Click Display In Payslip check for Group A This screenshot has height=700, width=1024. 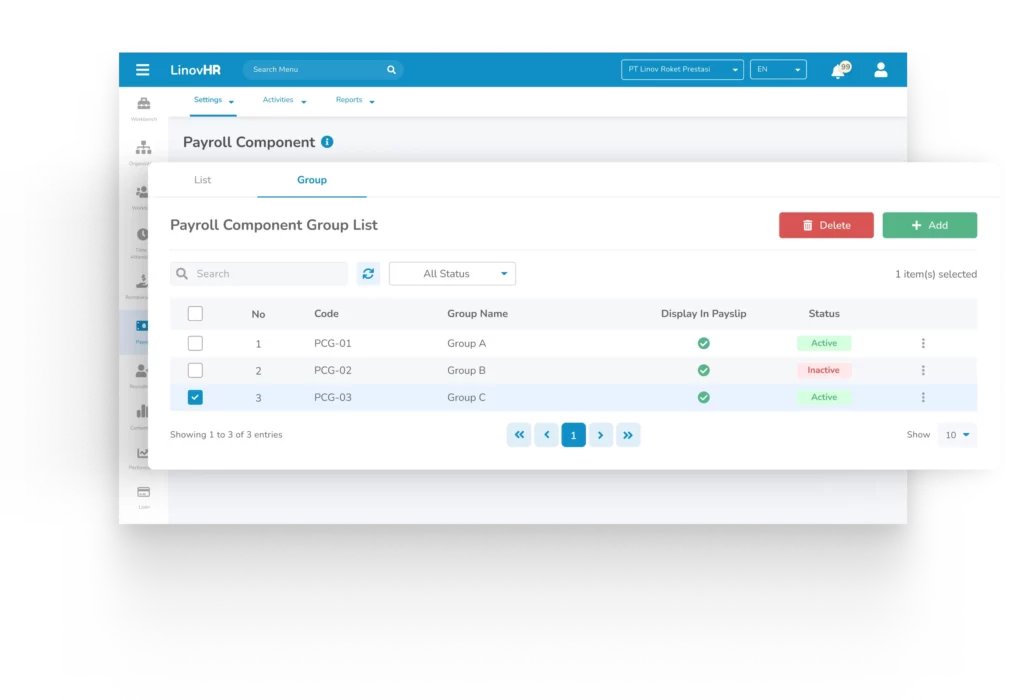pyautogui.click(x=703, y=343)
